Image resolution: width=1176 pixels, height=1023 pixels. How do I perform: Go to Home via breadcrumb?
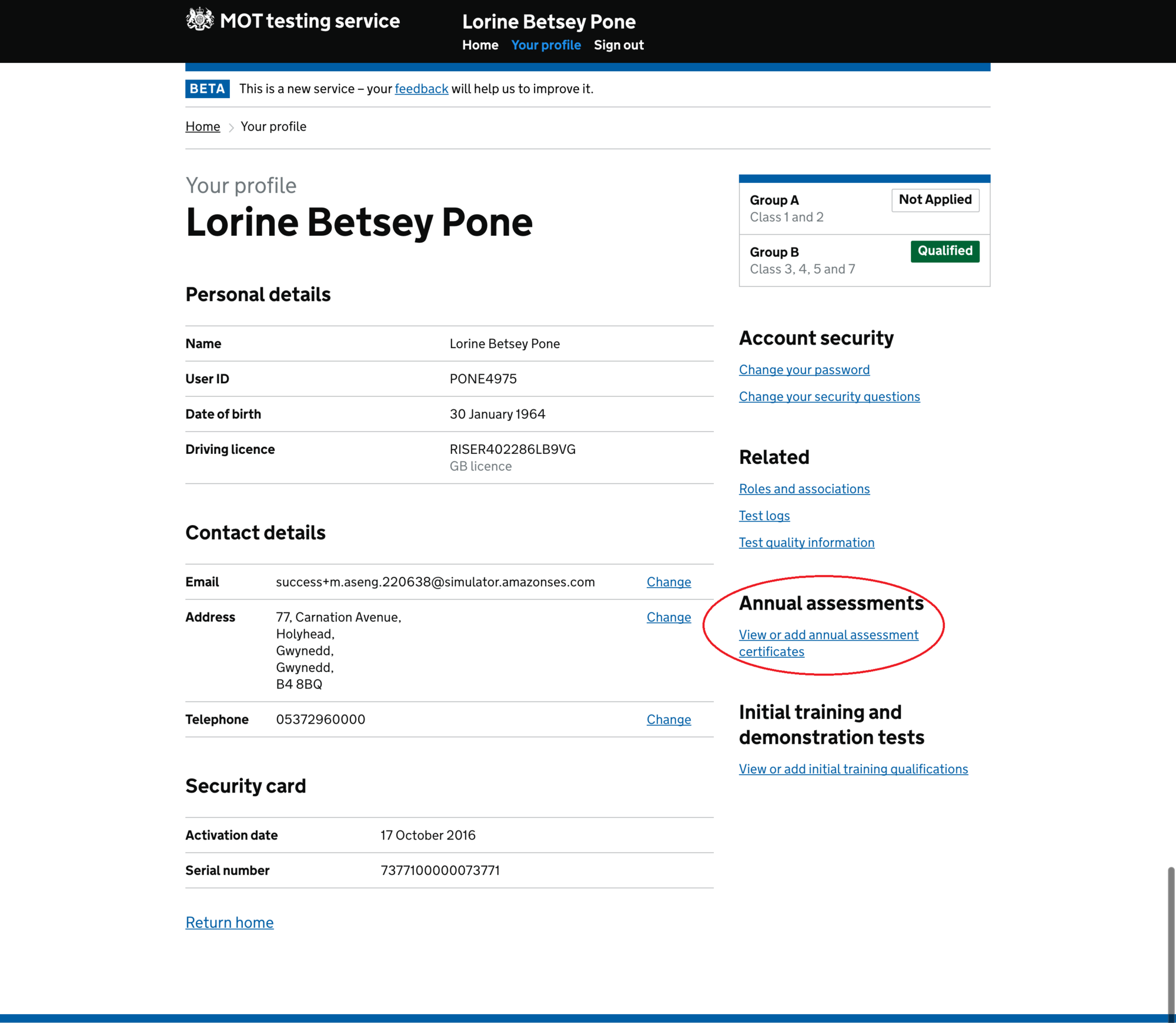tap(202, 126)
